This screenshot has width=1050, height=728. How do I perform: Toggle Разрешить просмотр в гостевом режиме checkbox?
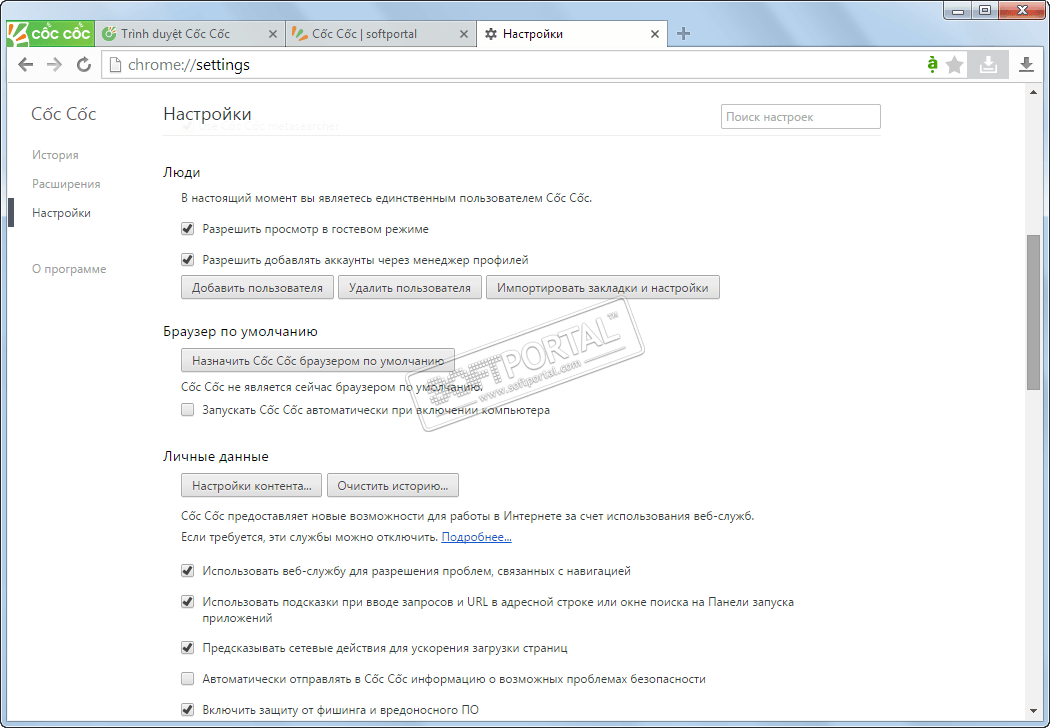pyautogui.click(x=188, y=229)
